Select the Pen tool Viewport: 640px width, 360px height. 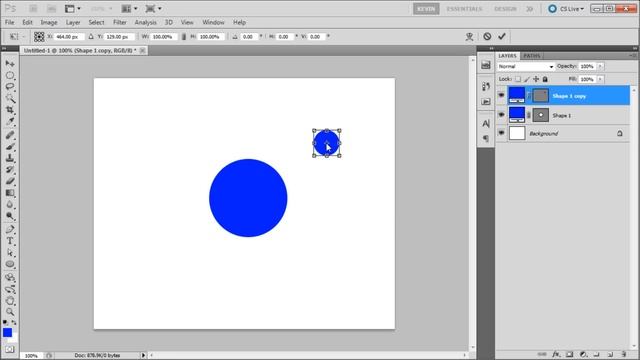point(10,229)
